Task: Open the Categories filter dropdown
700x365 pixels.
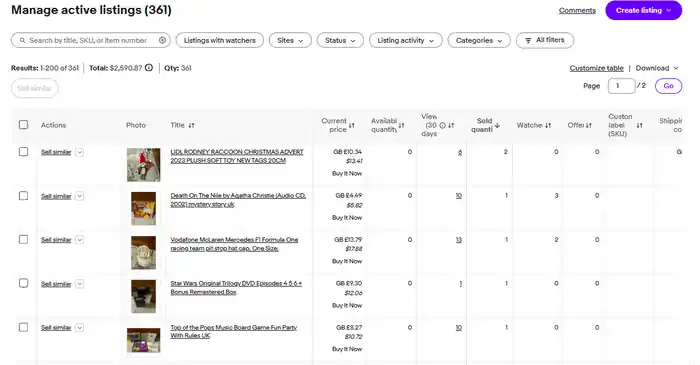Action: point(479,40)
